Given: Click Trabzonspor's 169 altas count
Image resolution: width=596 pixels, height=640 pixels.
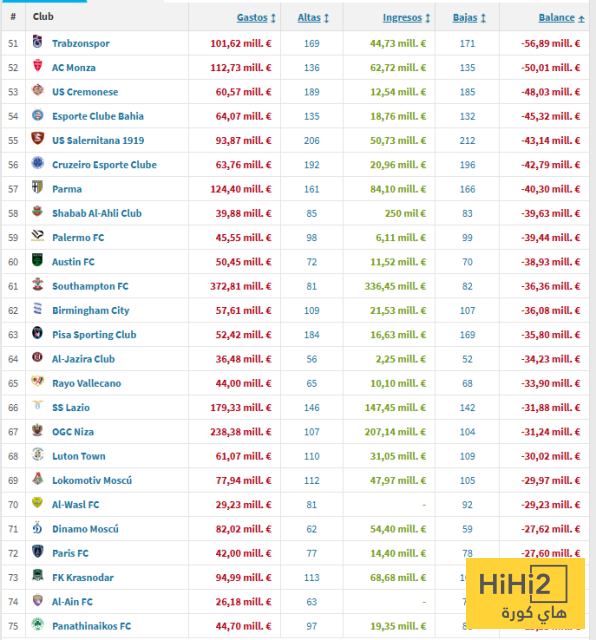Looking at the screenshot, I should pos(312,43).
